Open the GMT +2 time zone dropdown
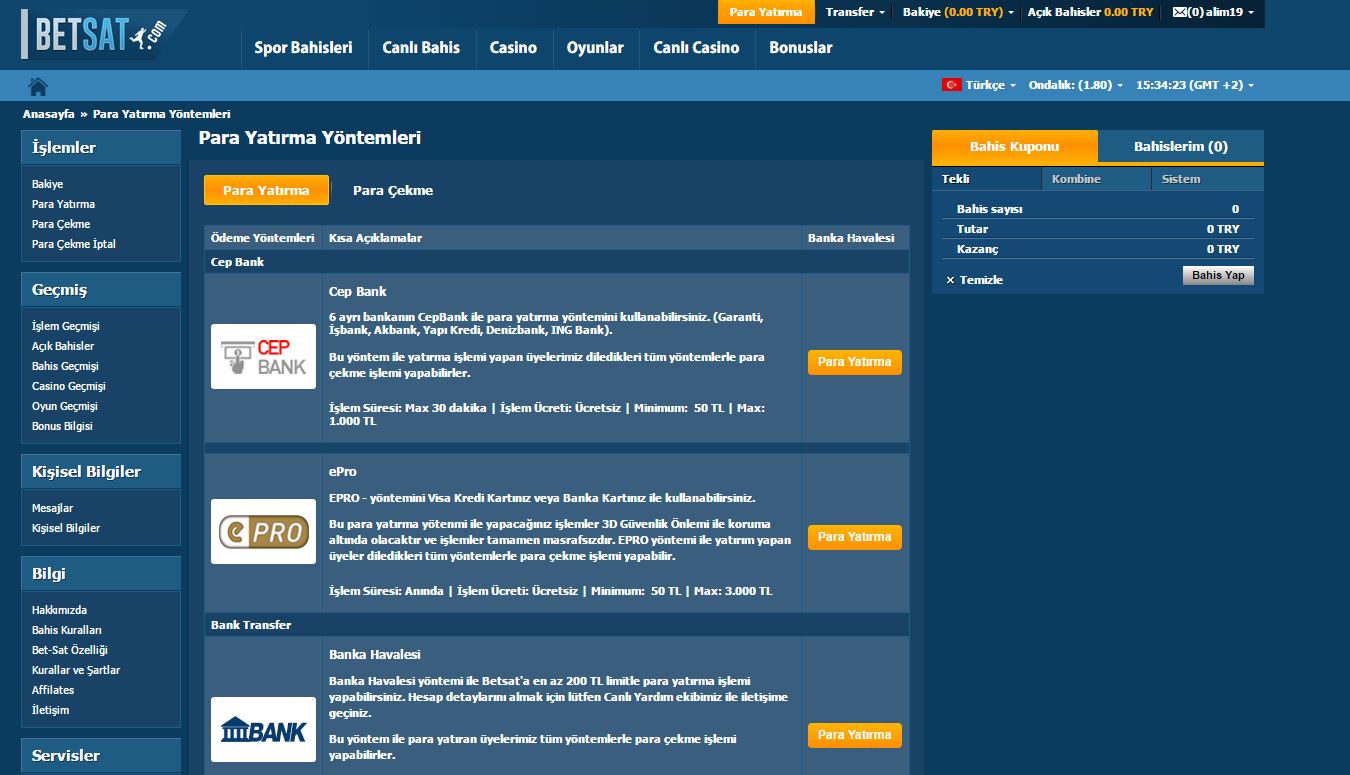This screenshot has width=1350, height=775. [1195, 85]
